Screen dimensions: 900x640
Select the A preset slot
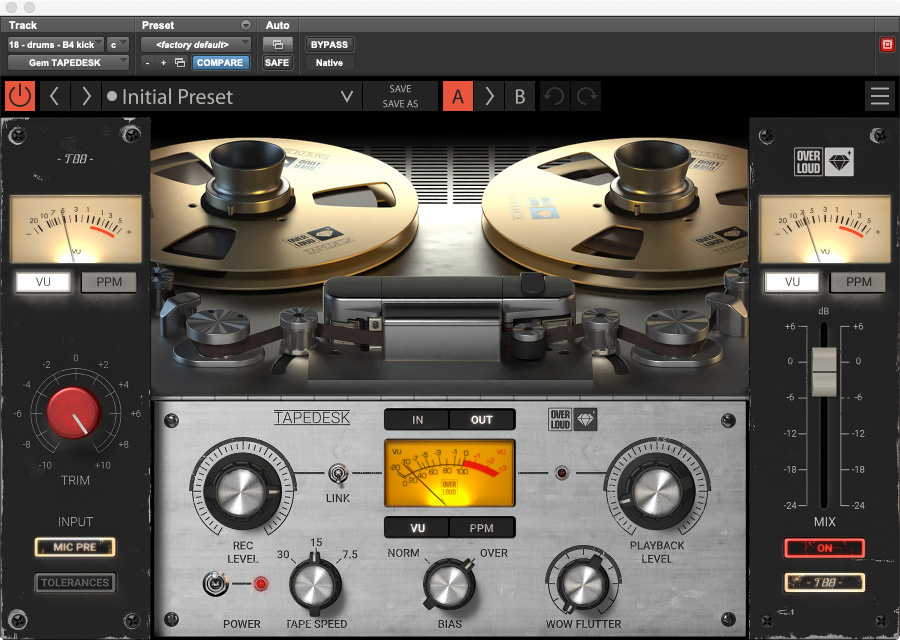[x=457, y=96]
